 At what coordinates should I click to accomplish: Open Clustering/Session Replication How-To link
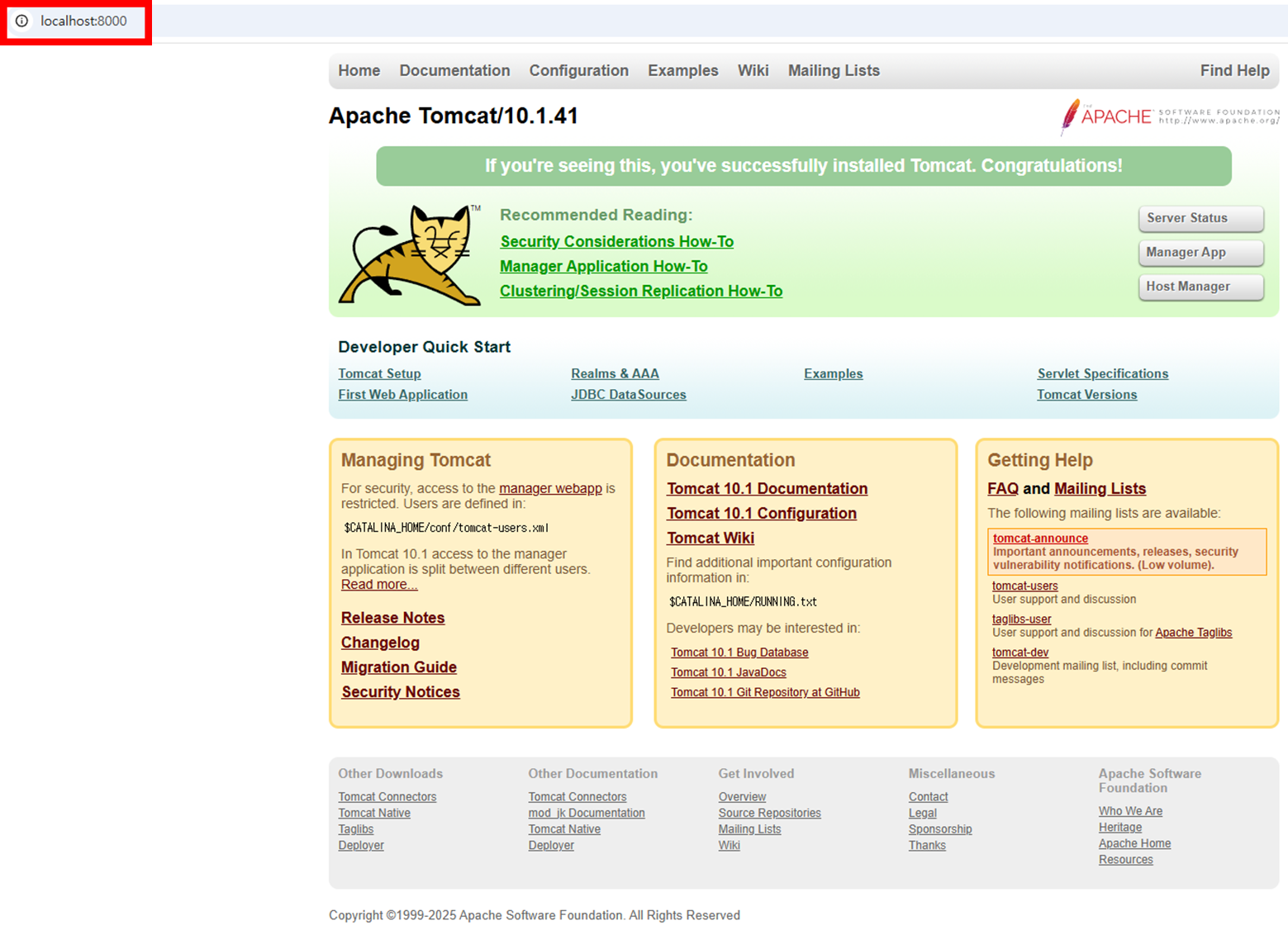(x=641, y=291)
